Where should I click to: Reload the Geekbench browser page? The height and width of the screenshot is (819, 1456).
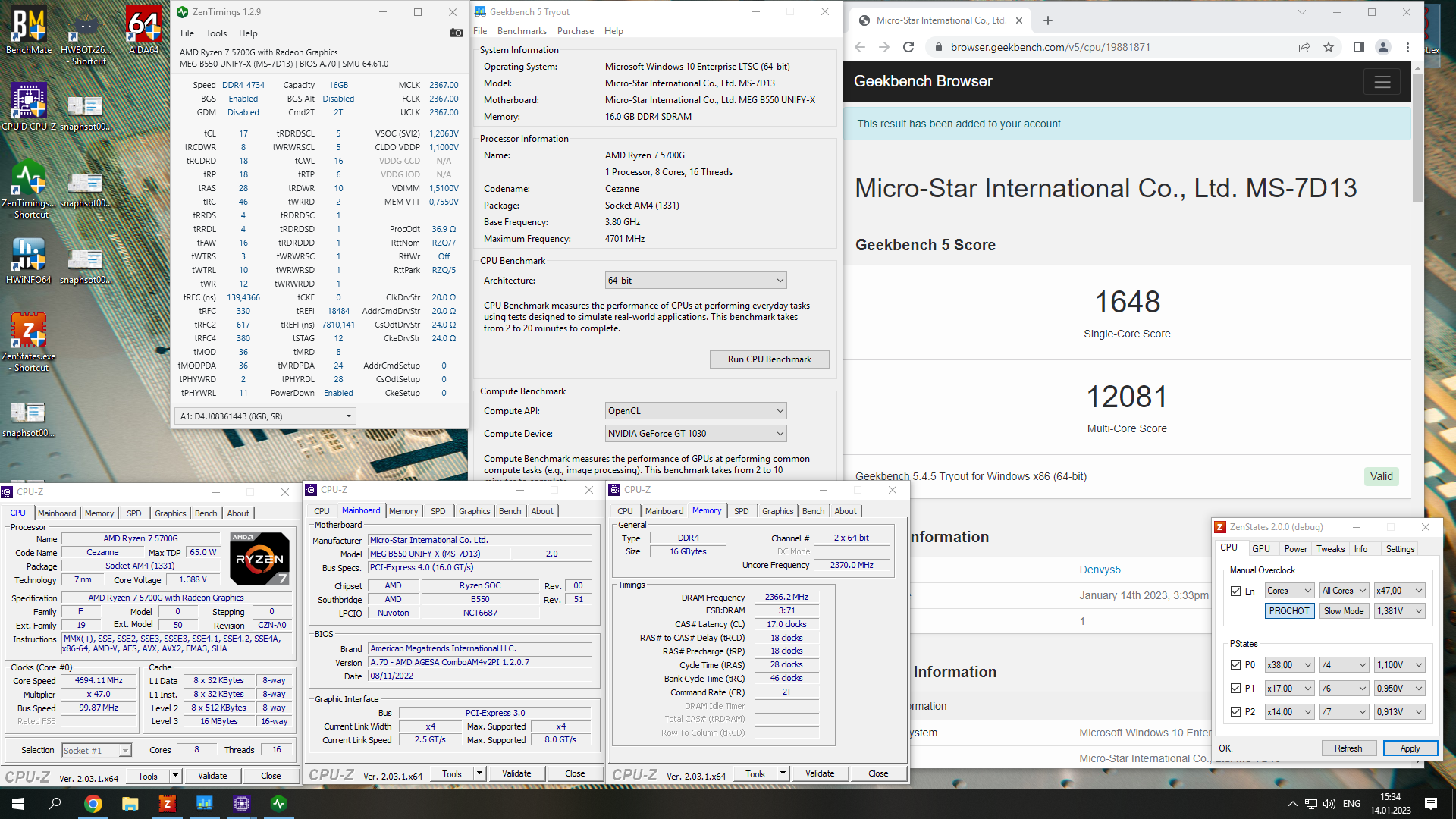pos(908,47)
